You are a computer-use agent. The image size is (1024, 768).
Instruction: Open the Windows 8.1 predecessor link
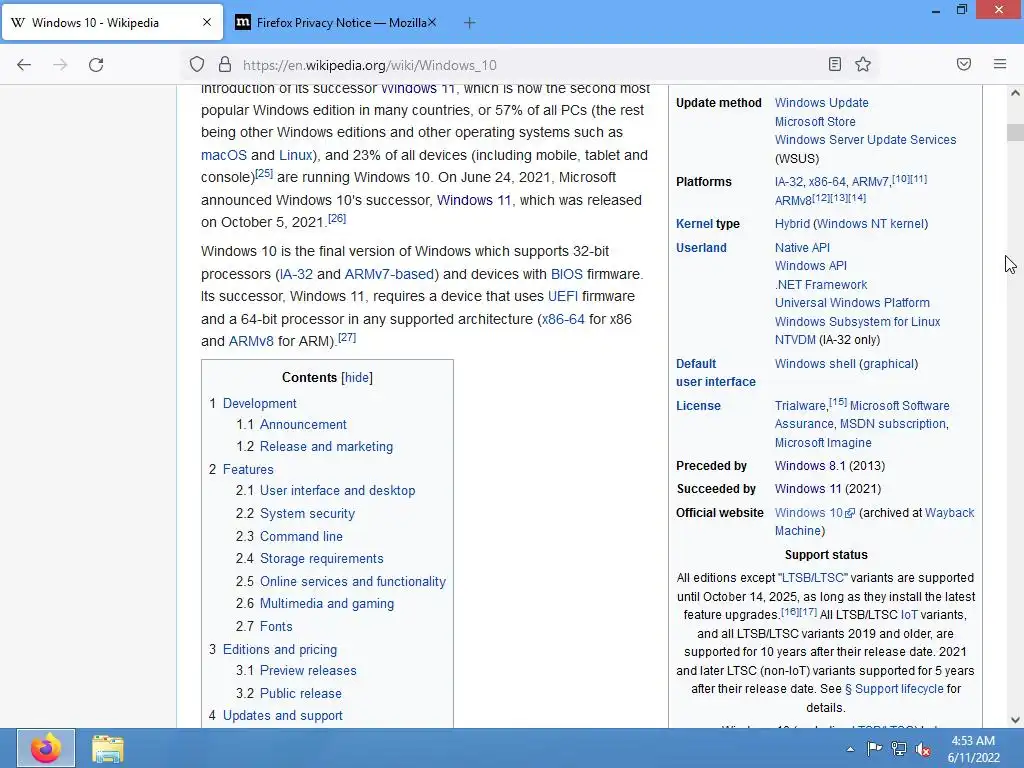pos(809,466)
